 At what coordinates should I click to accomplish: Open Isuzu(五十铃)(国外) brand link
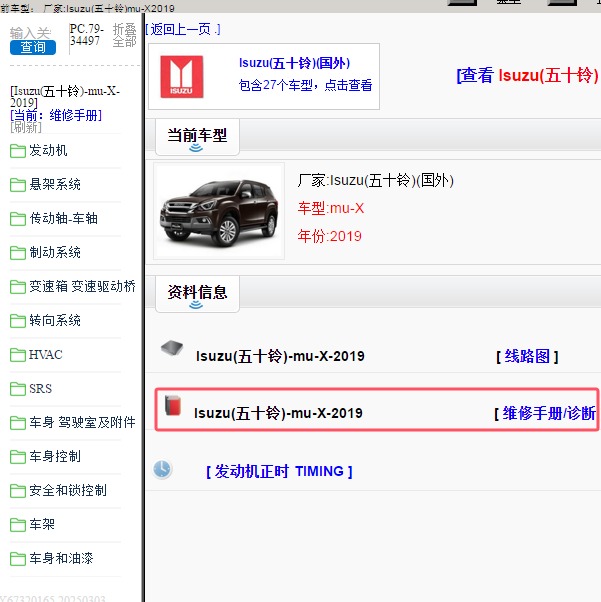click(295, 63)
